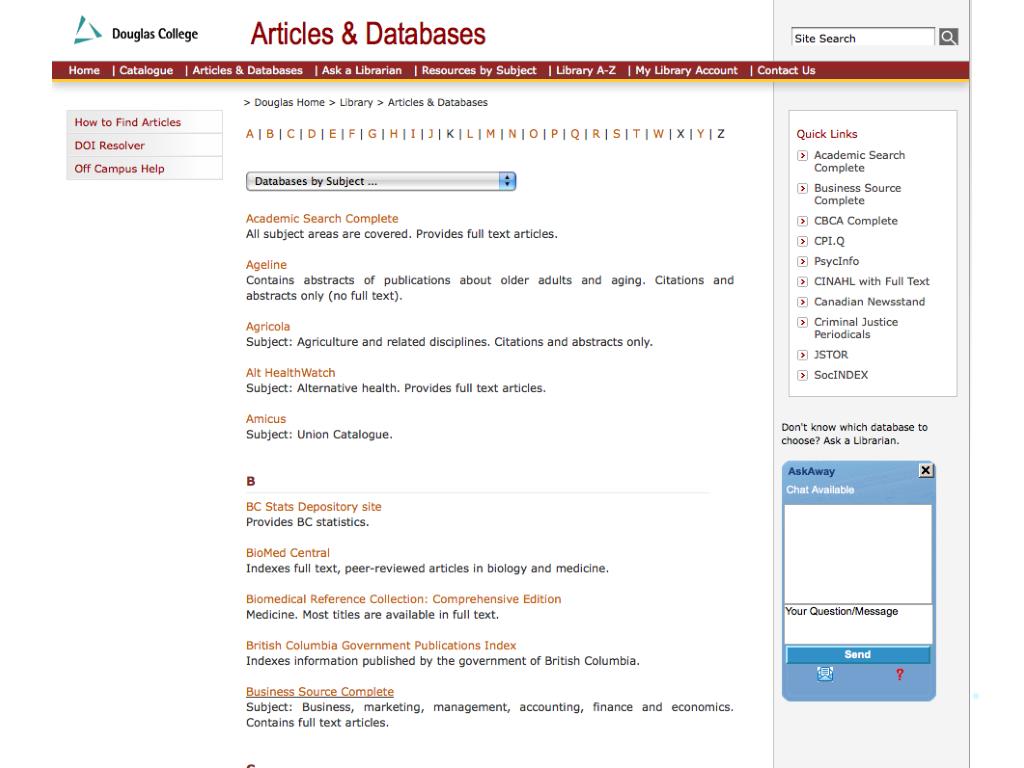This screenshot has width=1024, height=768.
Task: Open DOI Resolver sidebar link
Action: coord(109,145)
